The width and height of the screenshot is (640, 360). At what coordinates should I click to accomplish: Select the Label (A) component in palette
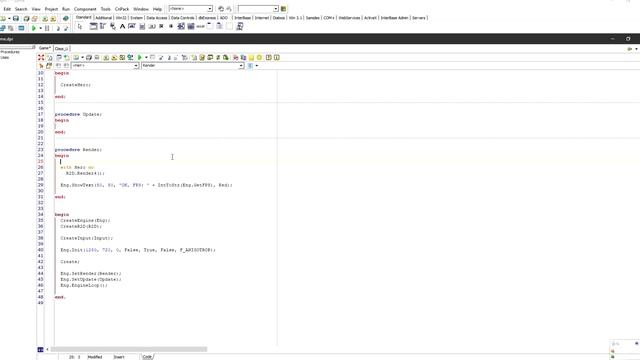coord(122,27)
